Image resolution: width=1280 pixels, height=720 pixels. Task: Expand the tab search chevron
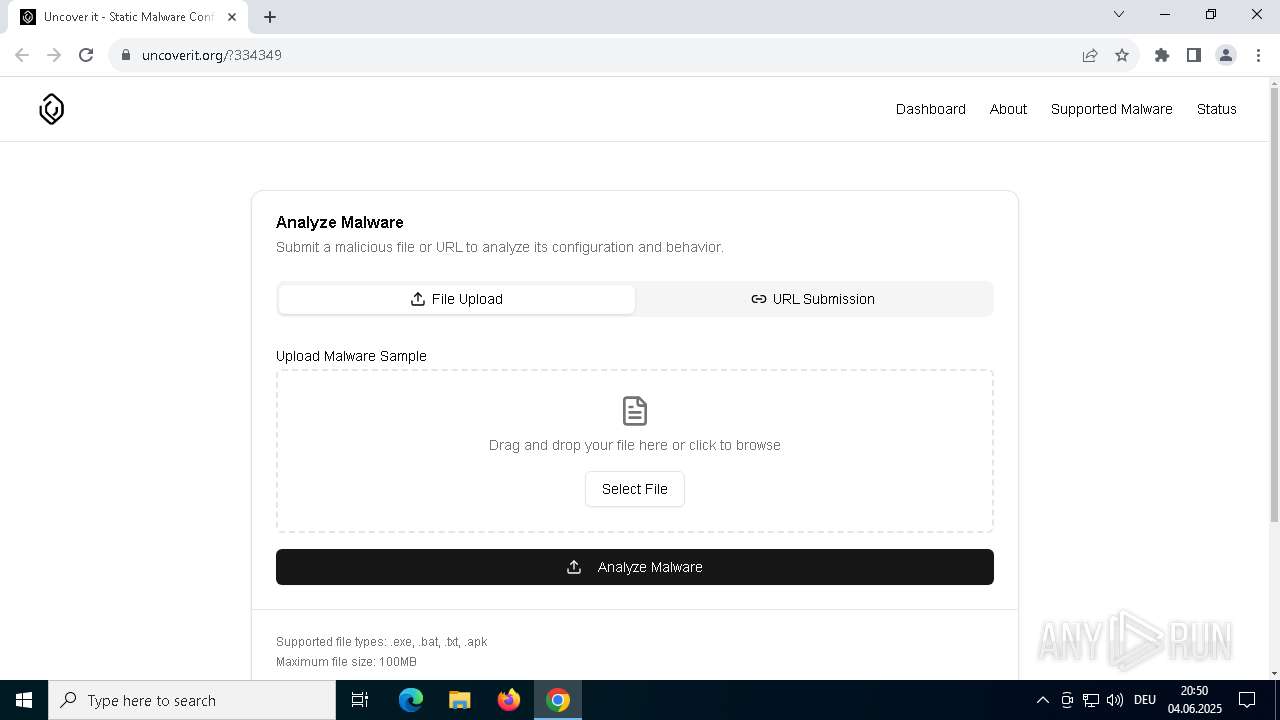click(1119, 14)
